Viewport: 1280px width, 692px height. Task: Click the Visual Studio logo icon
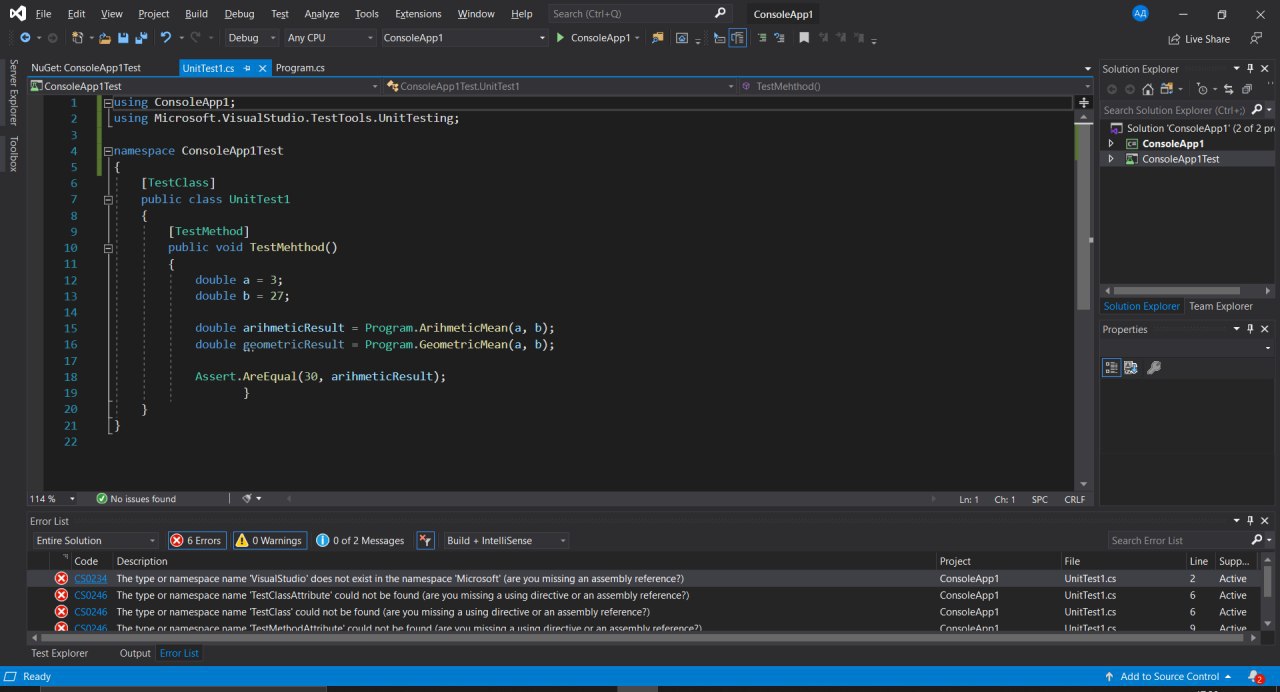pyautogui.click(x=16, y=14)
